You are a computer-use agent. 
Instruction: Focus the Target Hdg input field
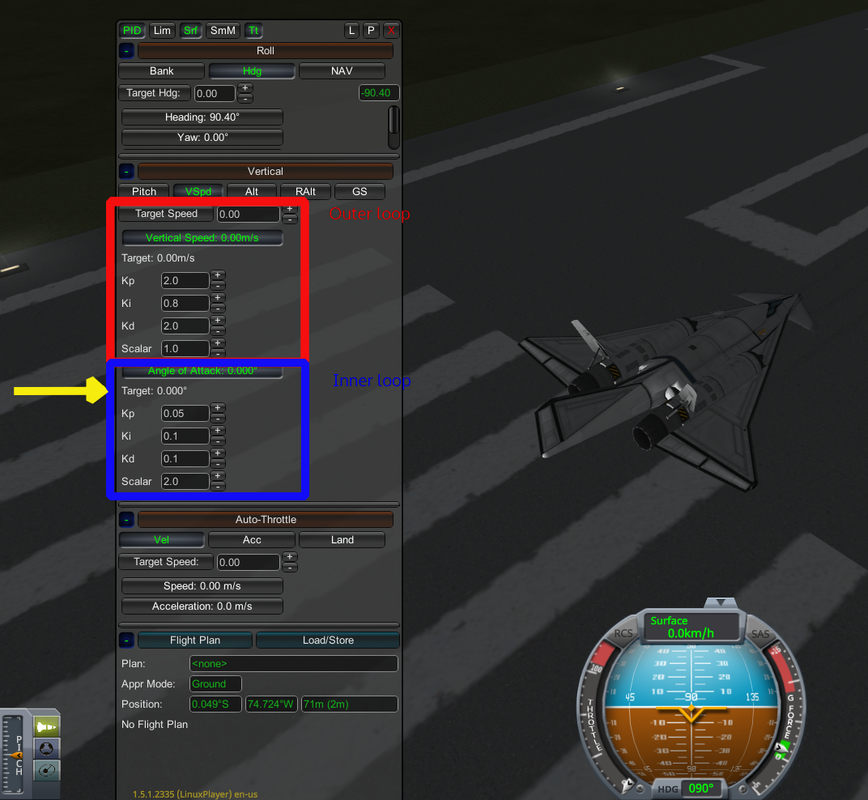(215, 94)
